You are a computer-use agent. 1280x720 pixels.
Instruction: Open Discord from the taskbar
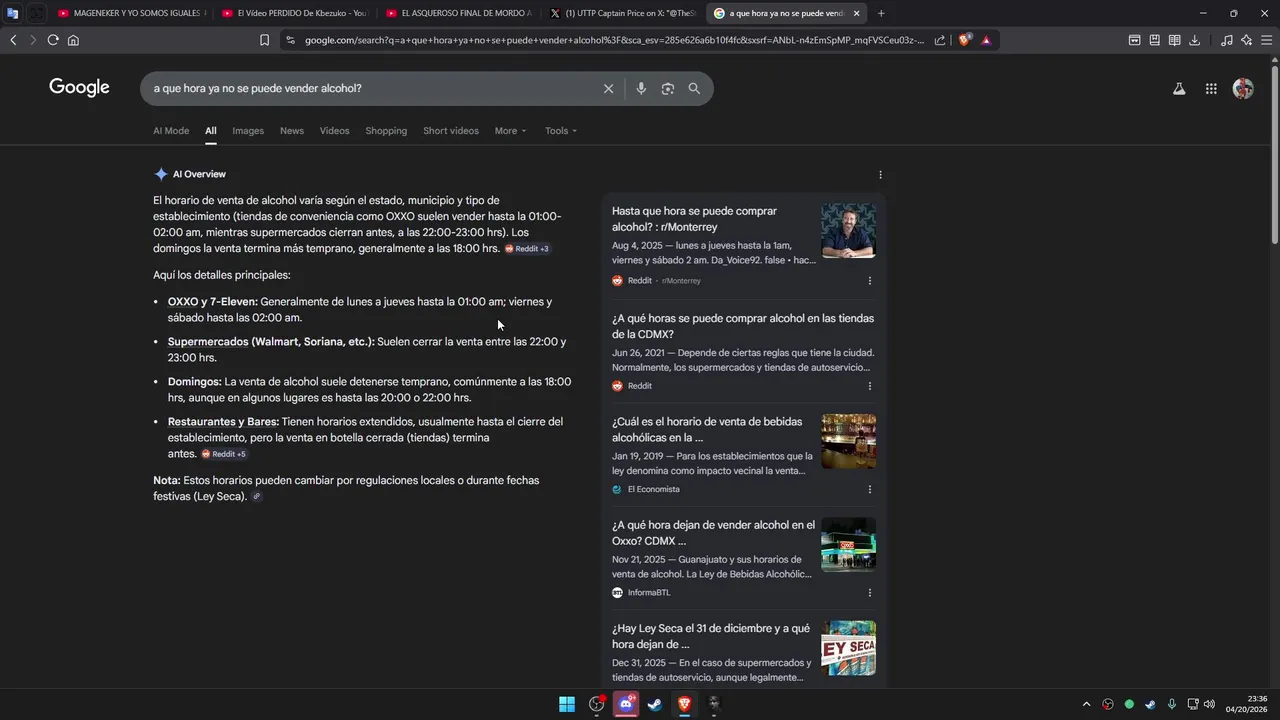pyautogui.click(x=626, y=704)
